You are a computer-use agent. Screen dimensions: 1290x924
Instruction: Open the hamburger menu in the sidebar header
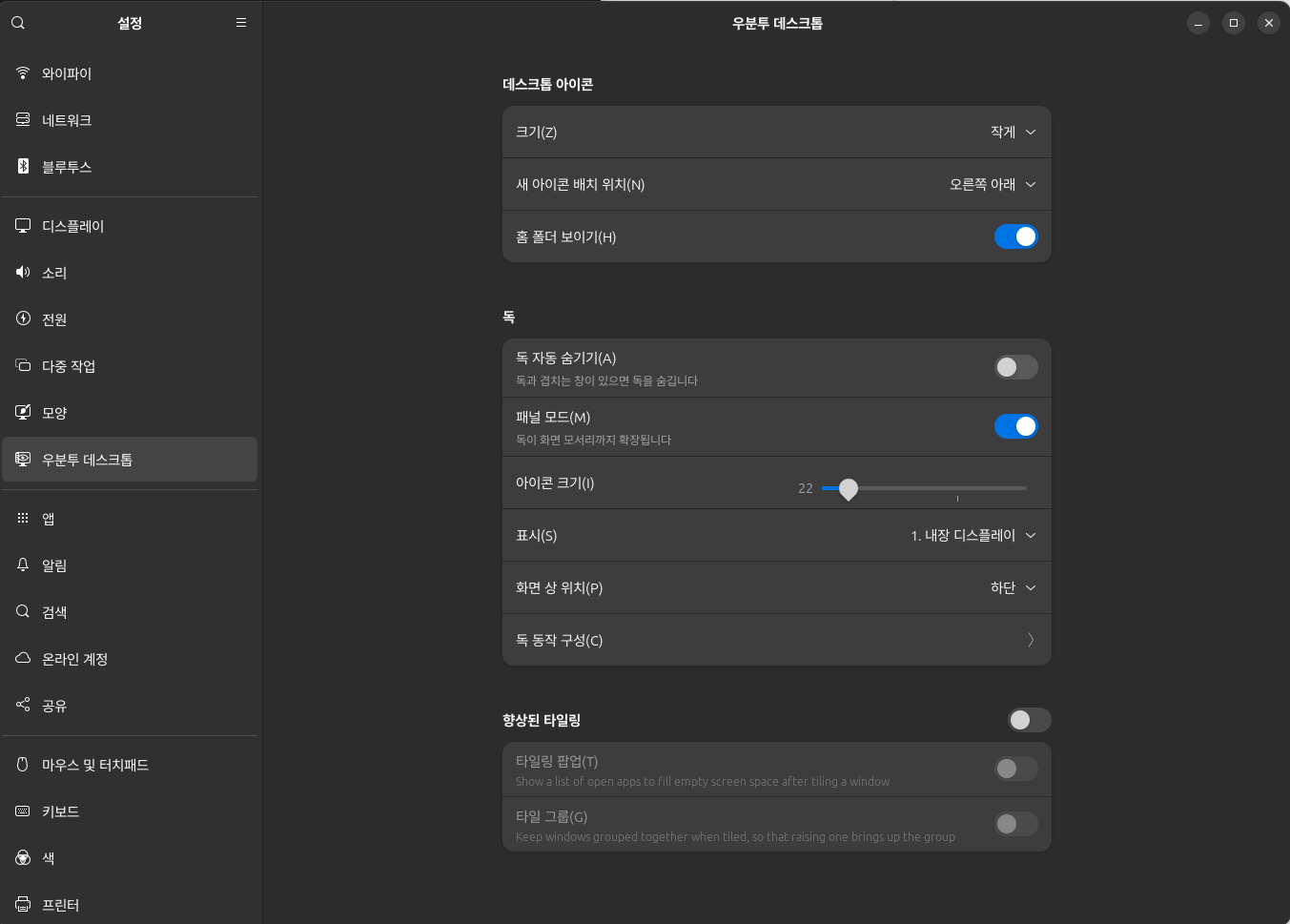tap(241, 23)
